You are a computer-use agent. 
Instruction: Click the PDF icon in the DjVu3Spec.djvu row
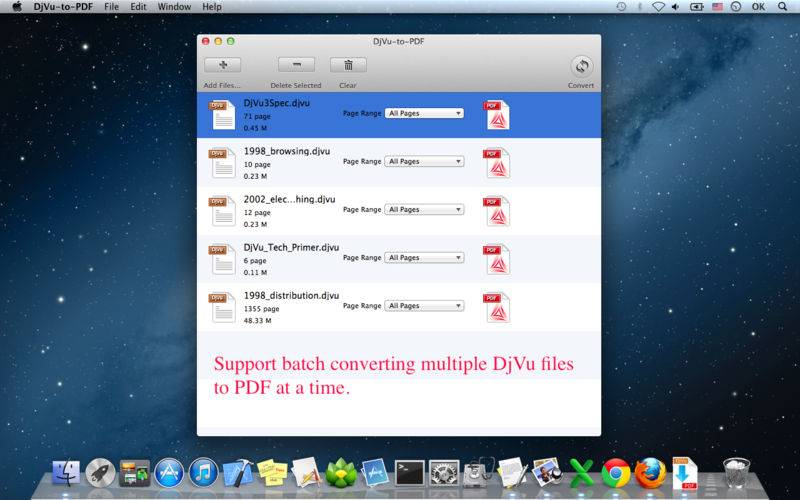[496, 115]
